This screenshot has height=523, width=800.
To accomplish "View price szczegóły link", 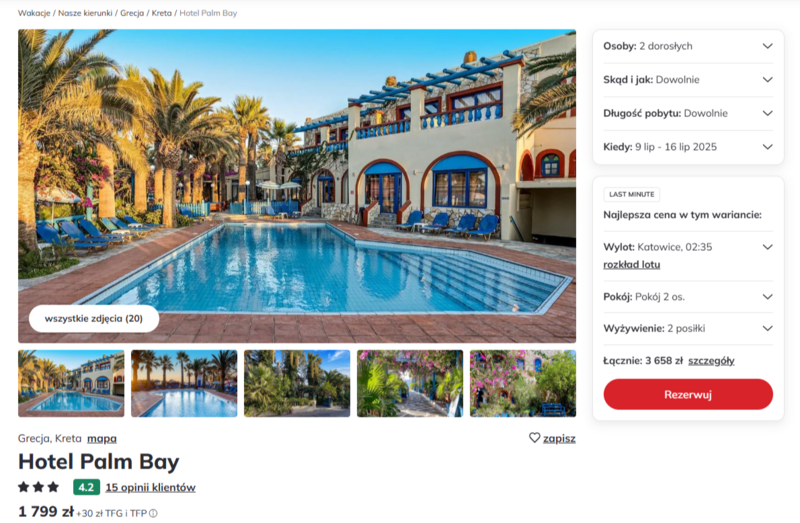I will coord(711,361).
